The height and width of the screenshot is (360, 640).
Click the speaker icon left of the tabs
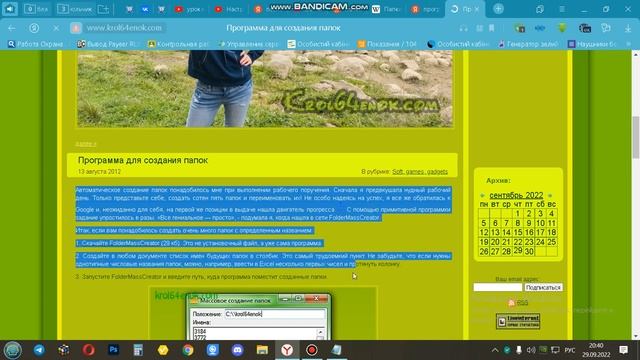[x=10, y=9]
